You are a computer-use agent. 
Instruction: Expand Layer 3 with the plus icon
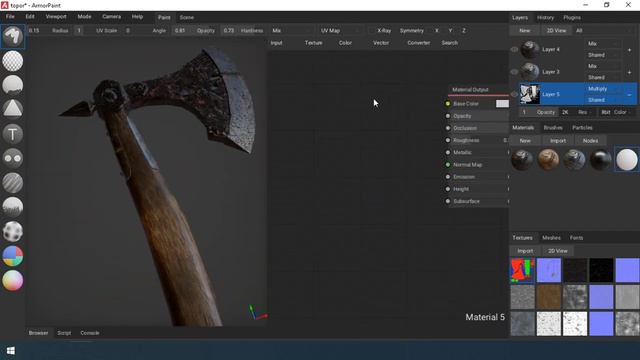pyautogui.click(x=629, y=72)
